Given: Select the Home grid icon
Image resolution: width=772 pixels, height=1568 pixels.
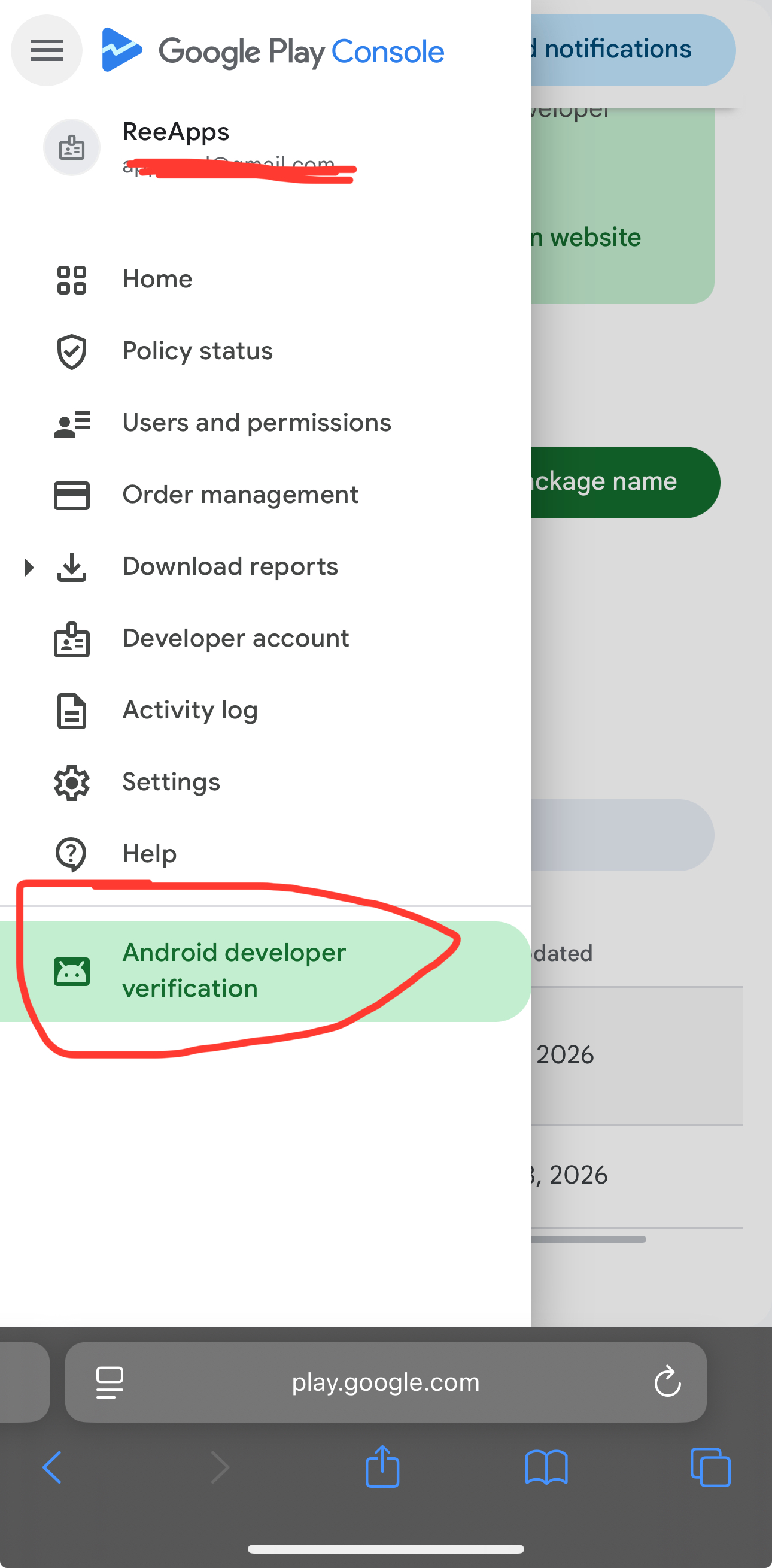Looking at the screenshot, I should click(72, 280).
